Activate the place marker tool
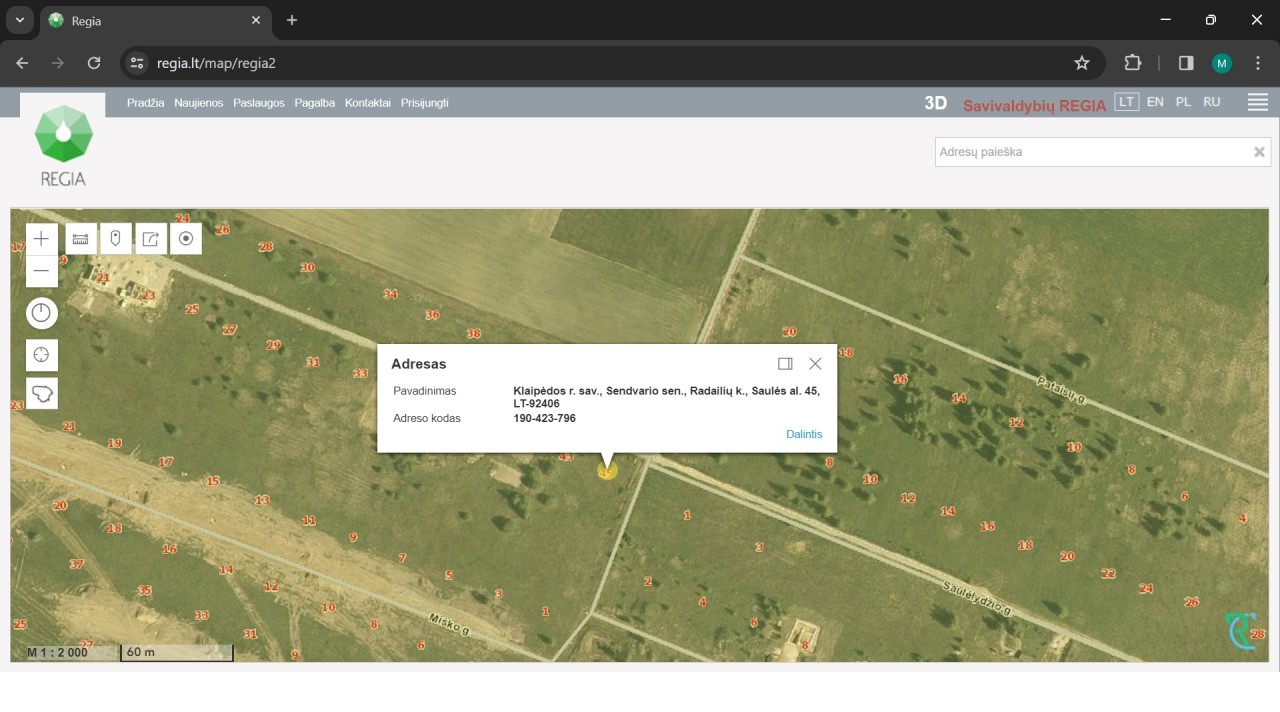Viewport: 1280px width, 712px height. [116, 239]
